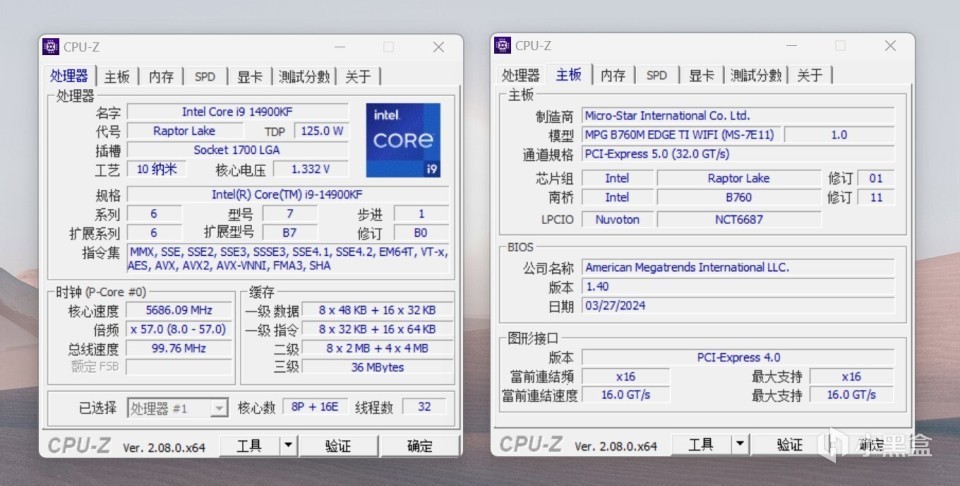Click the Intel(R) Core(TM) i9-14900KF specification field
This screenshot has width=960, height=486.
[288, 195]
